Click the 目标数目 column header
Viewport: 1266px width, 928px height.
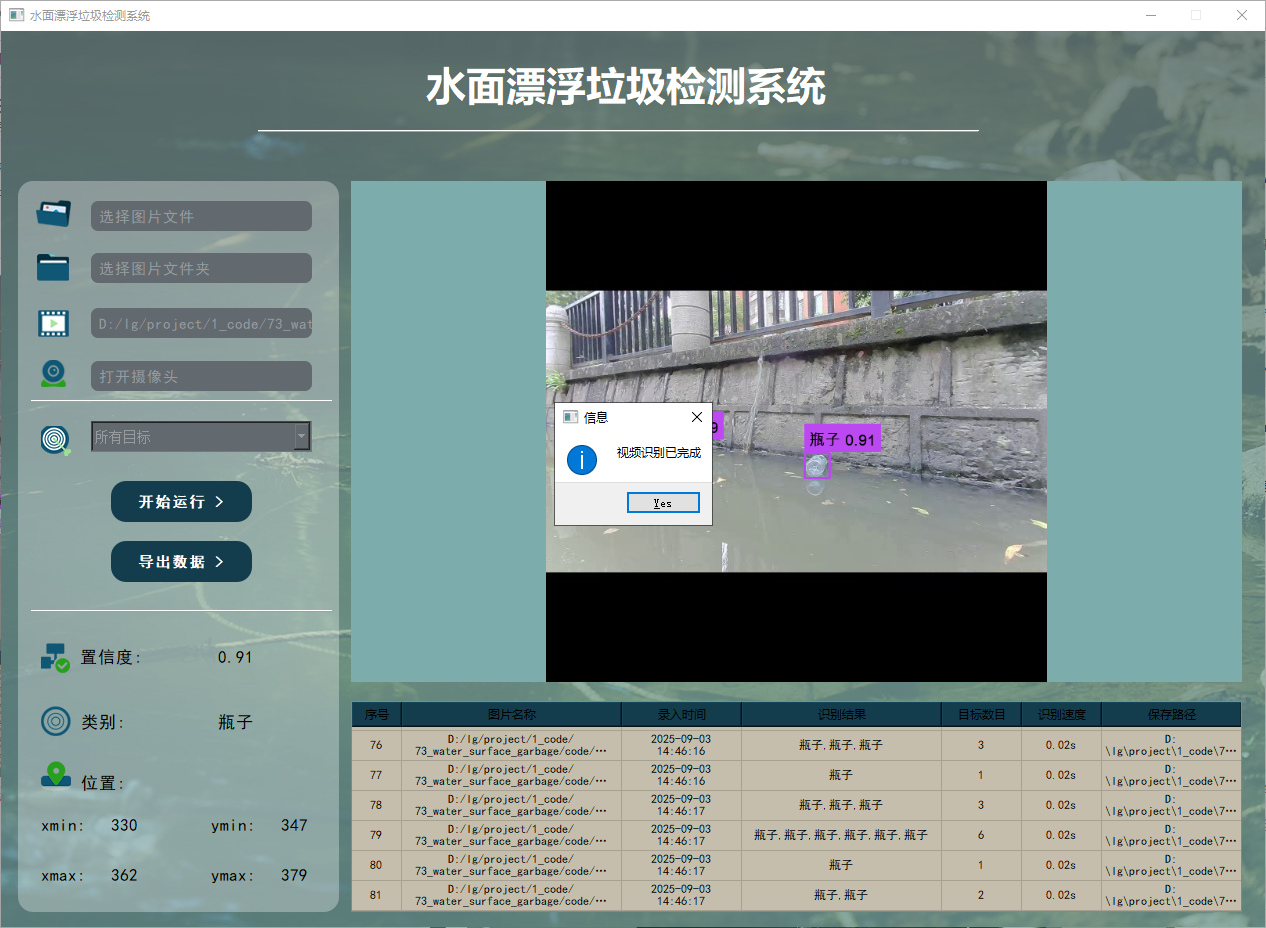click(x=981, y=714)
